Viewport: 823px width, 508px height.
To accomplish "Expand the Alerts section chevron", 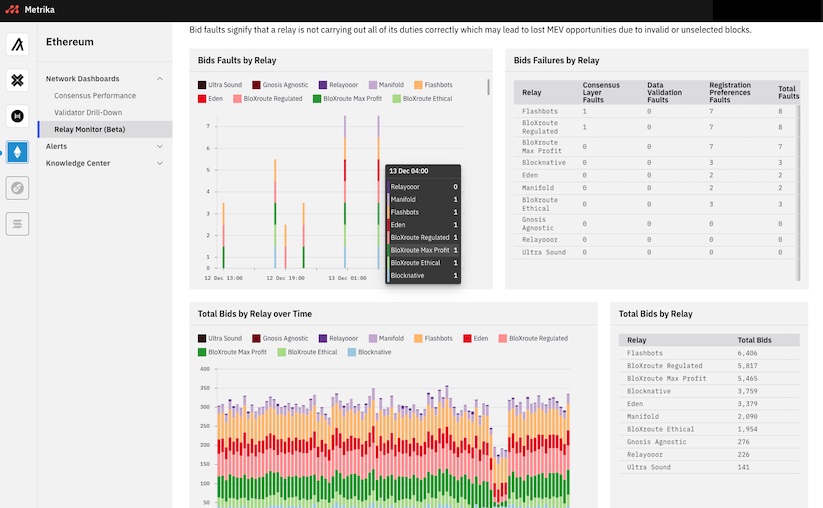I will point(160,146).
